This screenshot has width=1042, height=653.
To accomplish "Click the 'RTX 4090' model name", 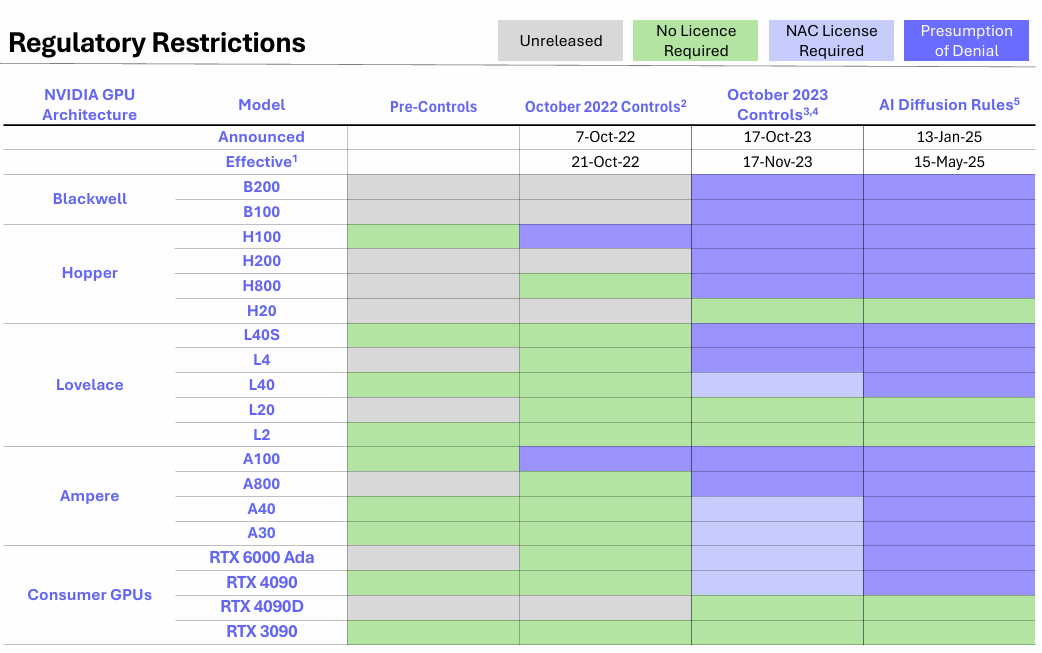I will tap(262, 583).
